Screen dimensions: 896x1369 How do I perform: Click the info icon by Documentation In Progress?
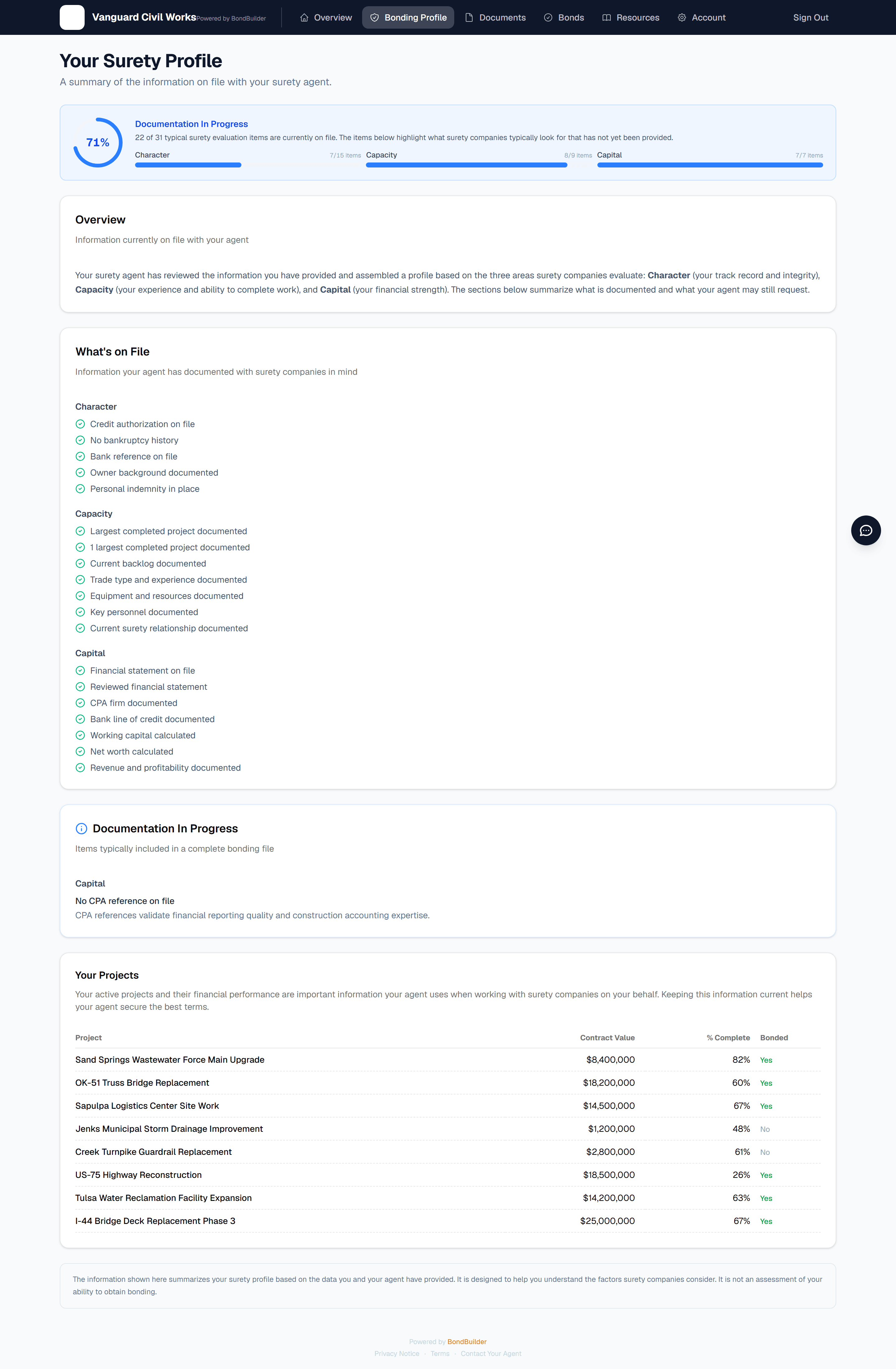click(82, 828)
